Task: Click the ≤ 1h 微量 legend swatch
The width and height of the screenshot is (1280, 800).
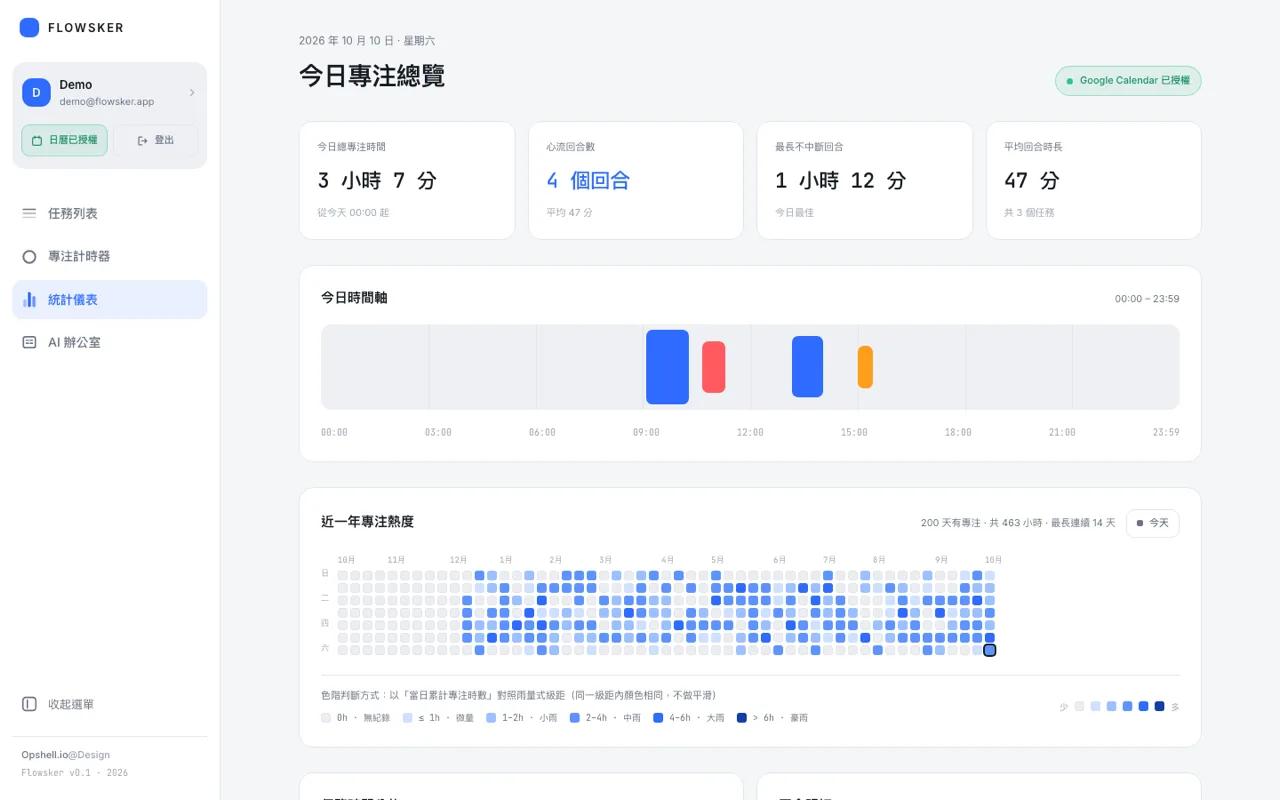Action: click(x=408, y=718)
